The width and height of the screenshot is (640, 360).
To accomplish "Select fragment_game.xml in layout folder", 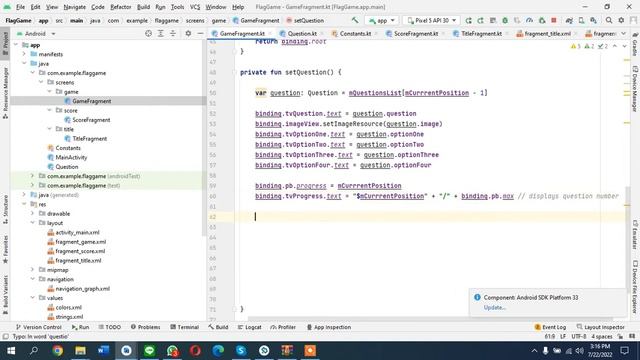I will pyautogui.click(x=80, y=242).
